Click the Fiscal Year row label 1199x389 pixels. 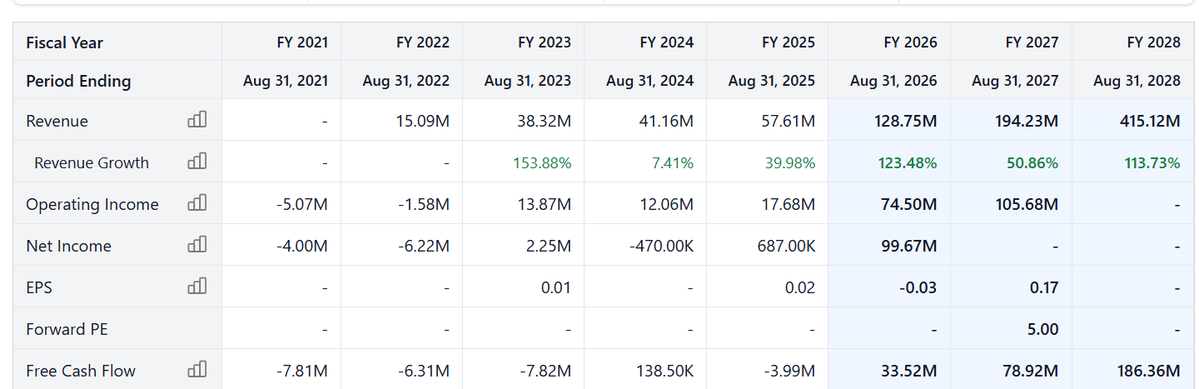(64, 43)
